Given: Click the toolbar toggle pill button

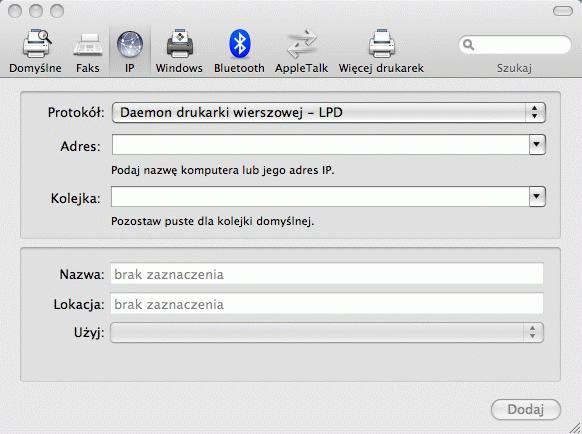Looking at the screenshot, I should (x=563, y=11).
